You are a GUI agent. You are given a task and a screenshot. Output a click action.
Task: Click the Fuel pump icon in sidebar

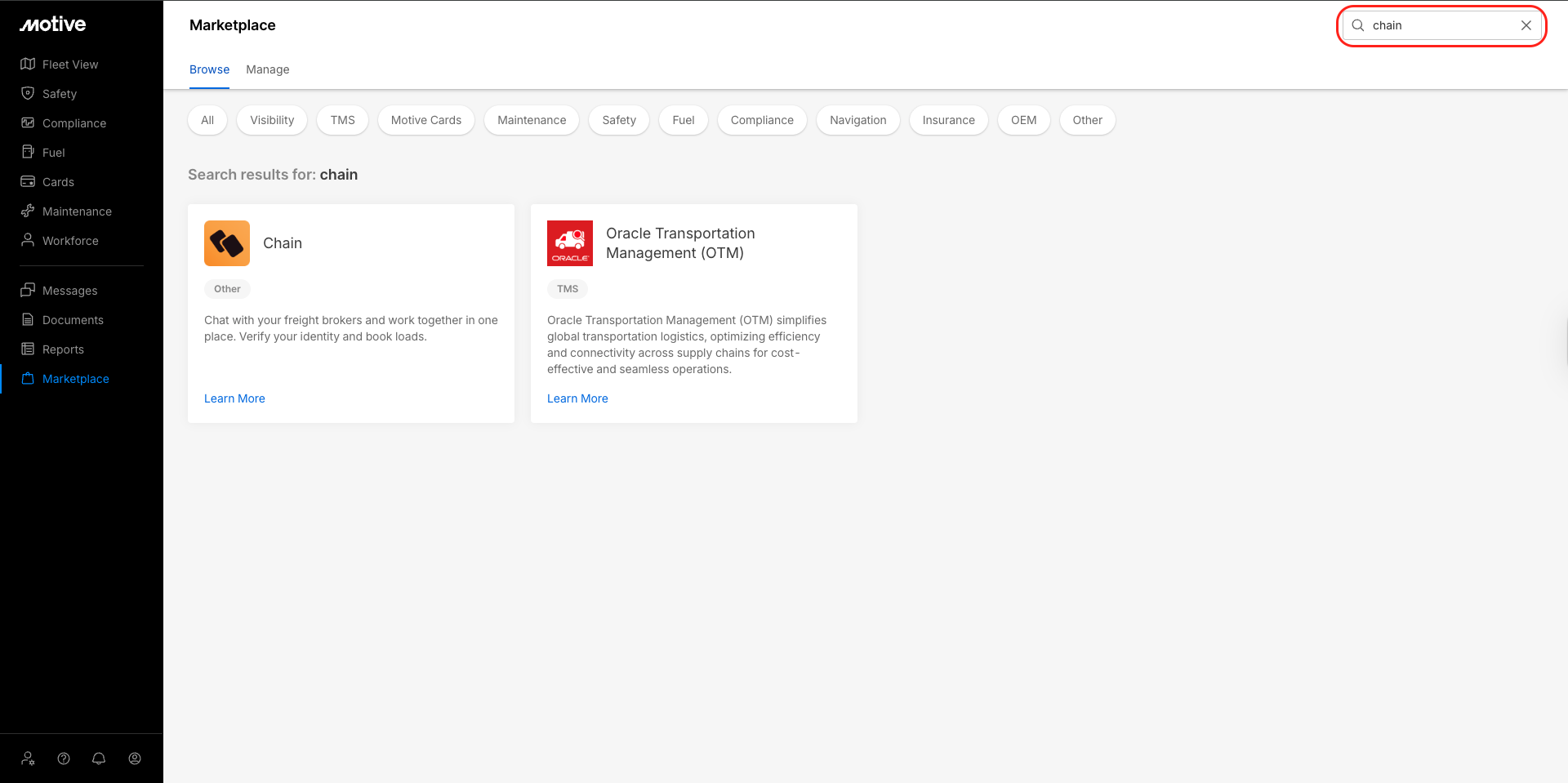coord(28,152)
